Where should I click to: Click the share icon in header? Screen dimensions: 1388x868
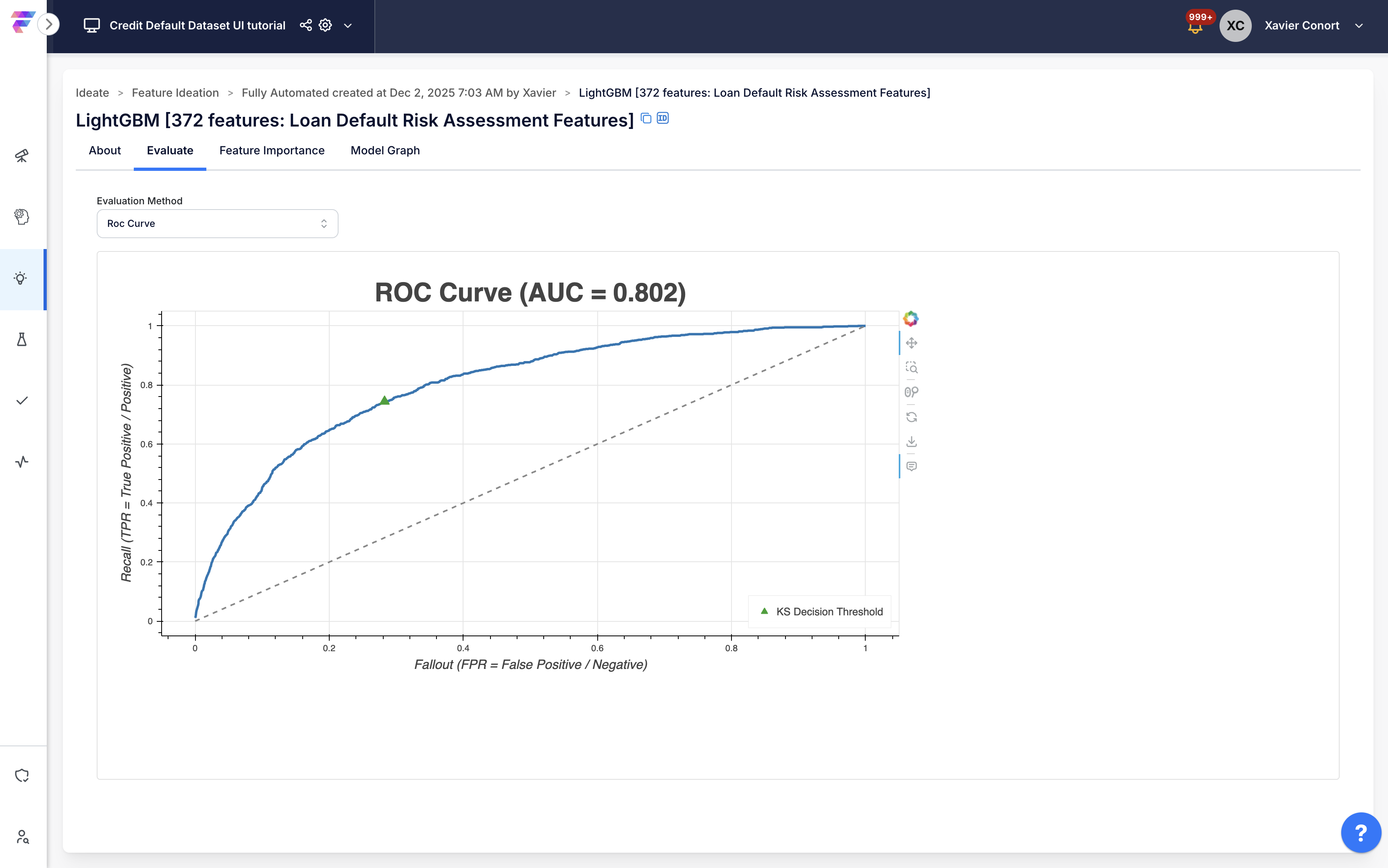pyautogui.click(x=306, y=25)
